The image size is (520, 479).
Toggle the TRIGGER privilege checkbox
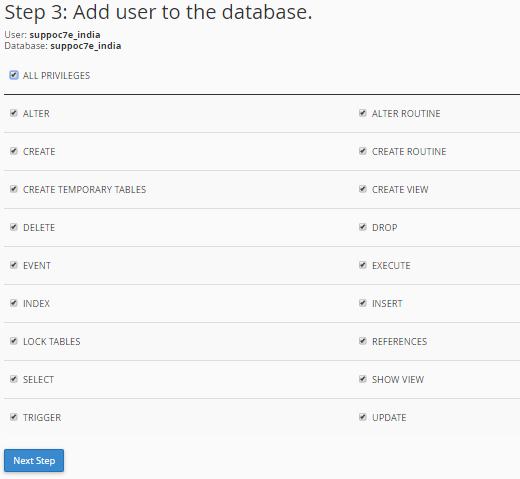pyautogui.click(x=14, y=417)
